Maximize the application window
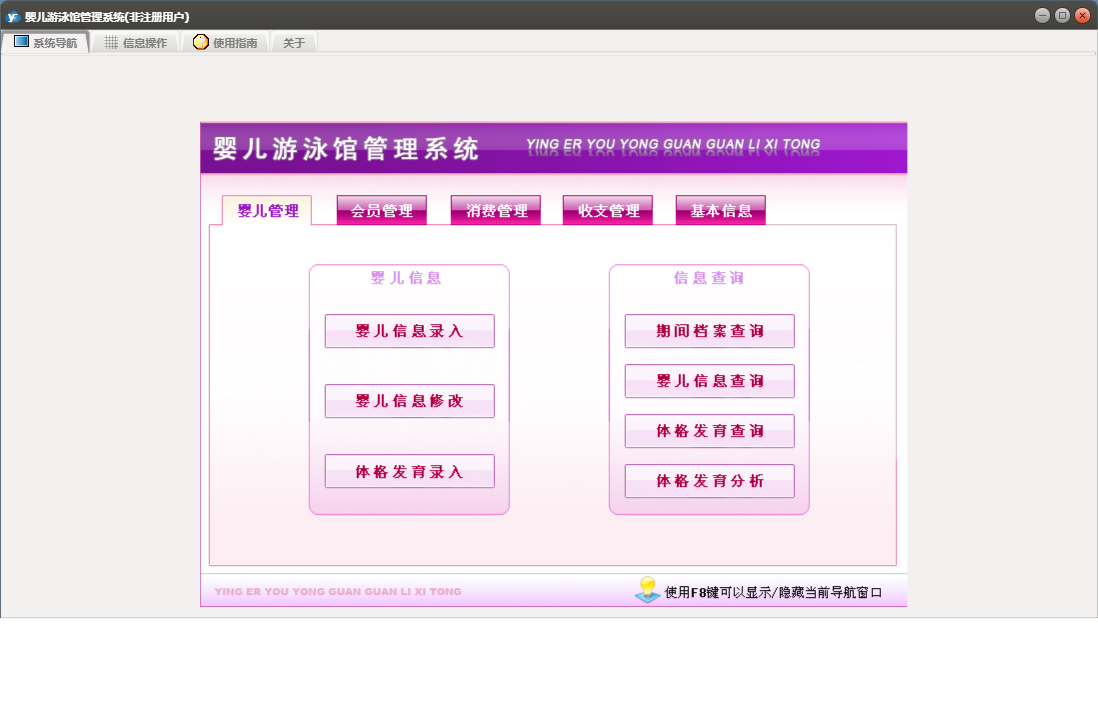 [x=1062, y=15]
